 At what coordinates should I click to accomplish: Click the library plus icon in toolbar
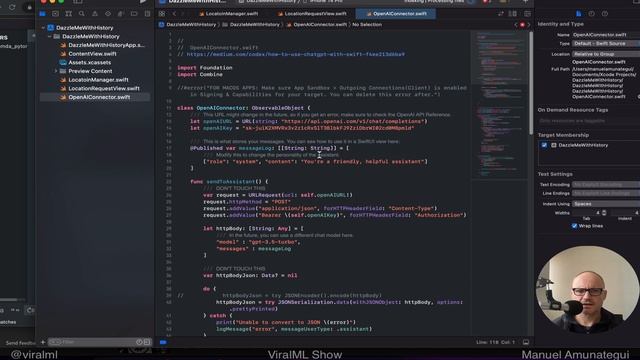pos(525,2)
